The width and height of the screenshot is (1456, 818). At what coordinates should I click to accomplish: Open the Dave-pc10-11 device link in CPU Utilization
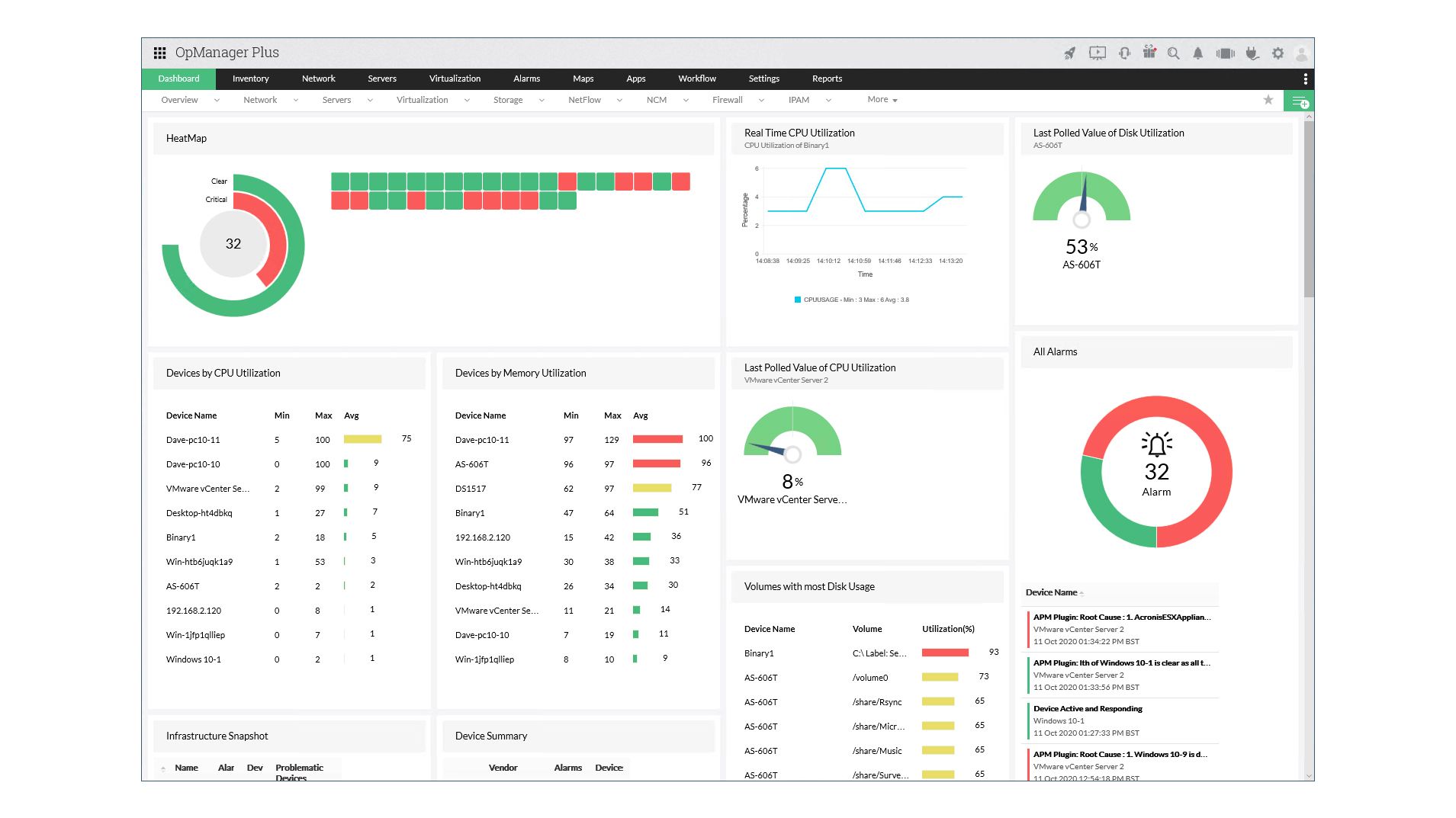click(193, 440)
